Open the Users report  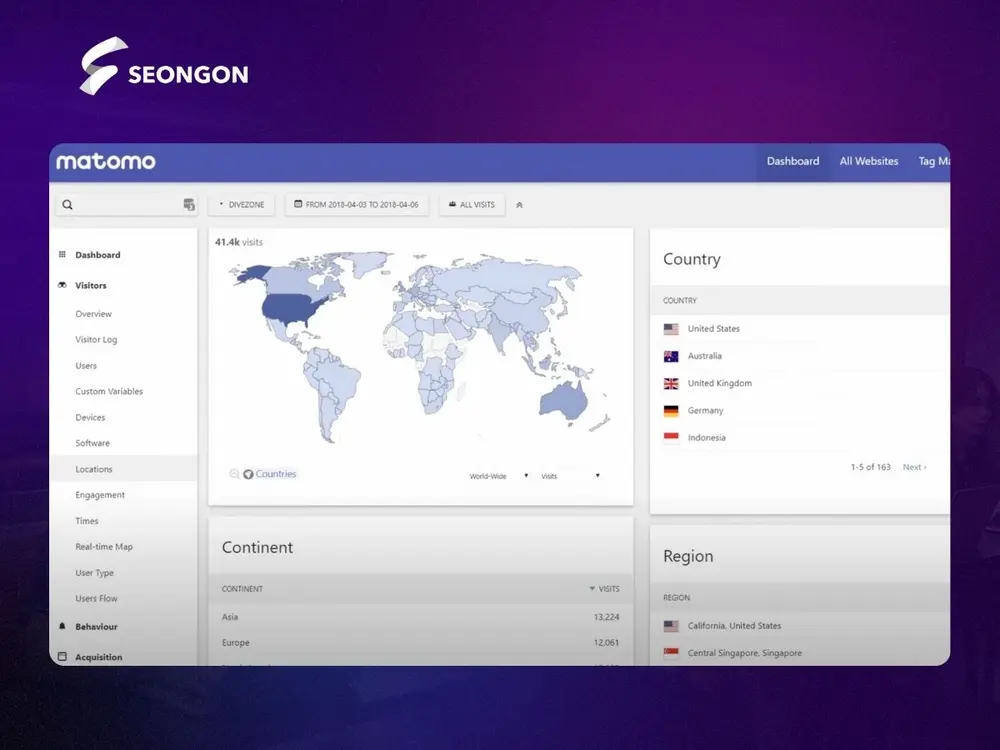pyautogui.click(x=86, y=365)
